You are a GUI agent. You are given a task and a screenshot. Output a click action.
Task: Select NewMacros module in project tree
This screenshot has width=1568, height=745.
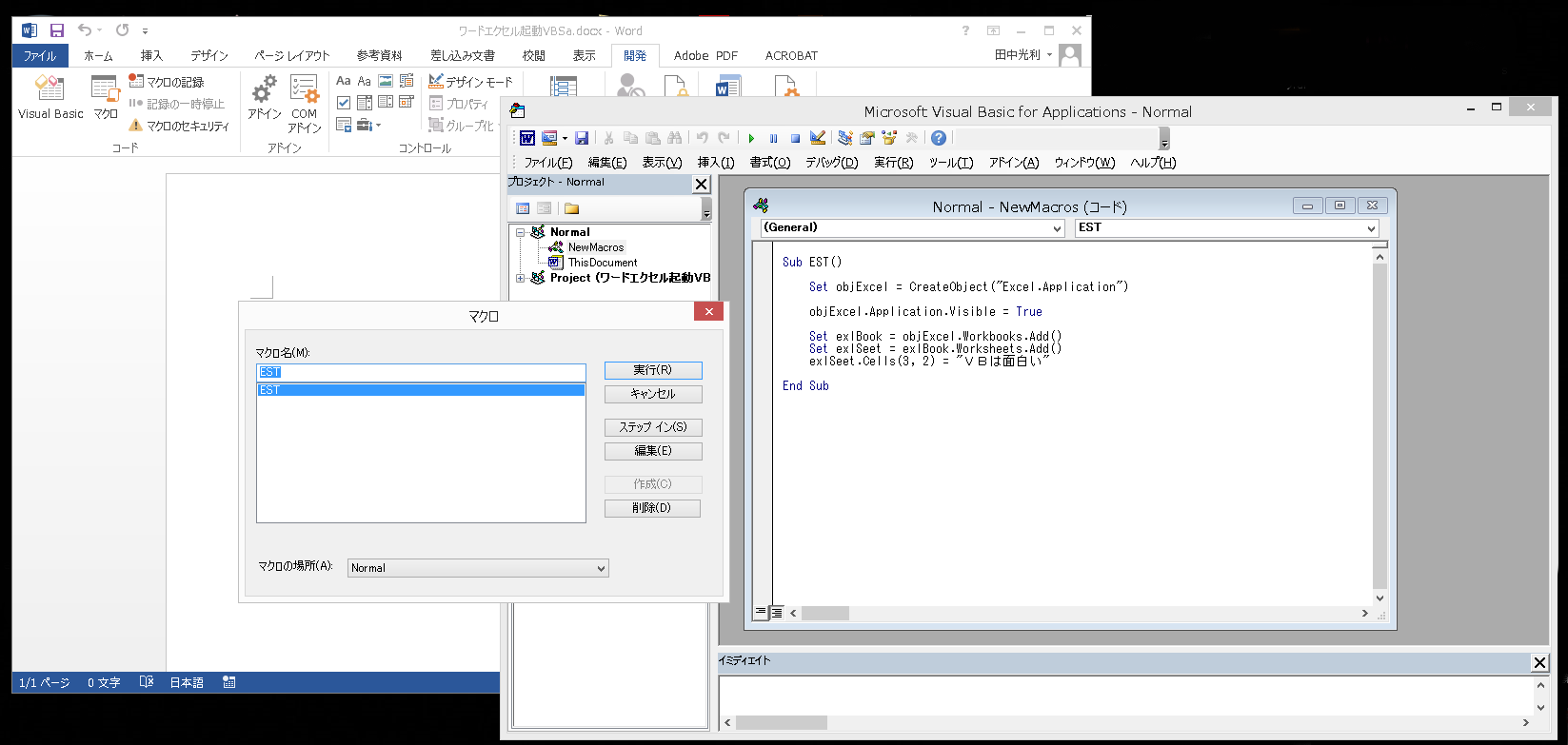595,247
